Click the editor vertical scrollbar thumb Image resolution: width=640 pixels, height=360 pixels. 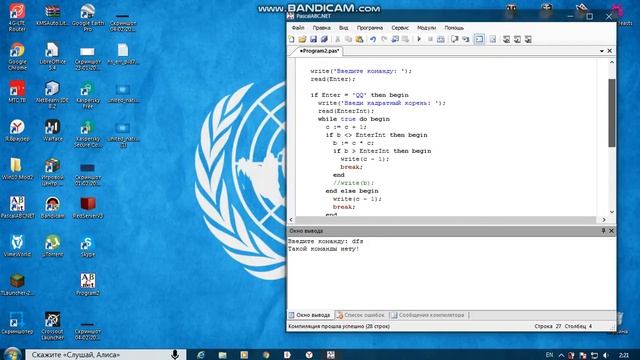(612, 113)
